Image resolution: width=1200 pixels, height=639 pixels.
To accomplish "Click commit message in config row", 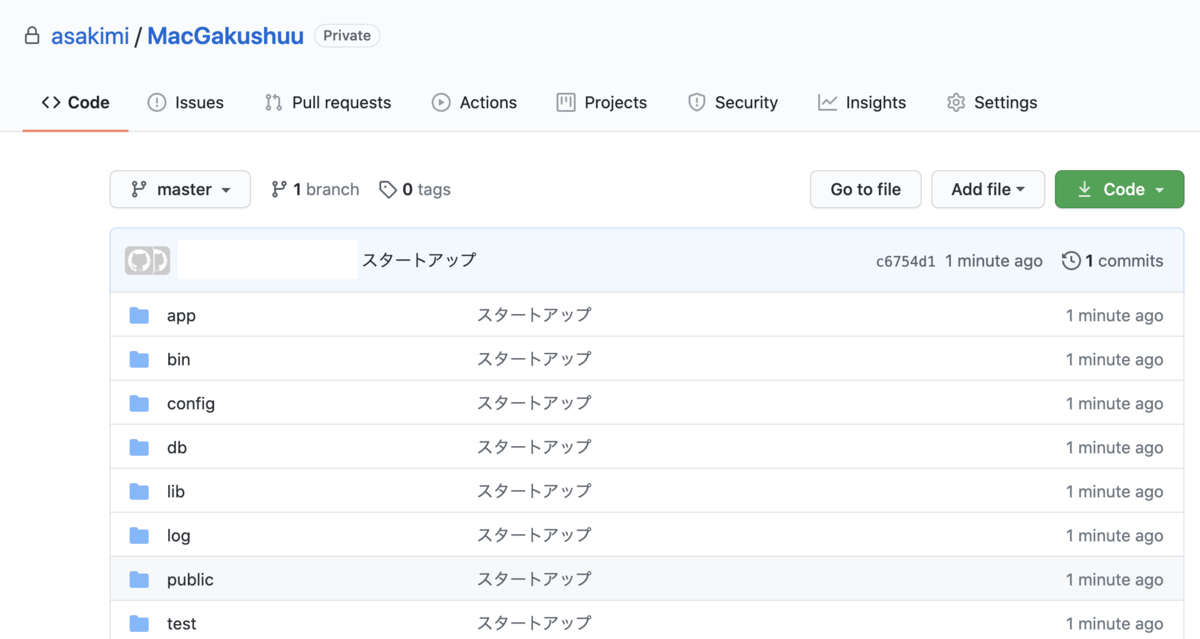I will tap(534, 403).
